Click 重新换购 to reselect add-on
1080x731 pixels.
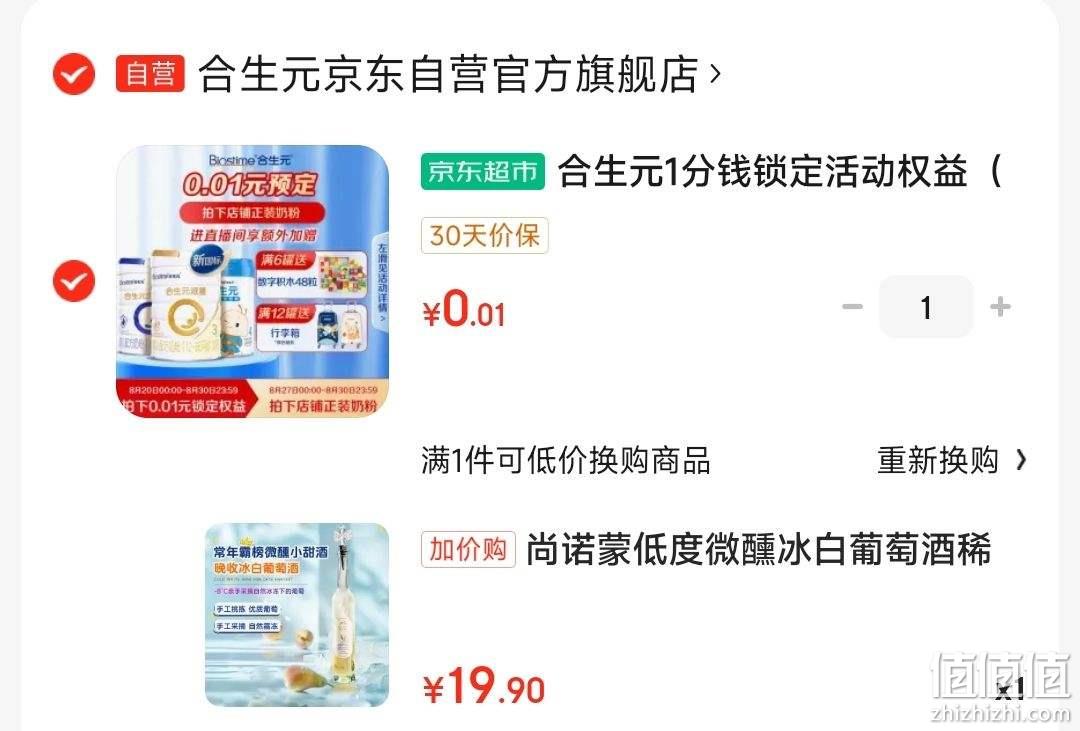937,460
